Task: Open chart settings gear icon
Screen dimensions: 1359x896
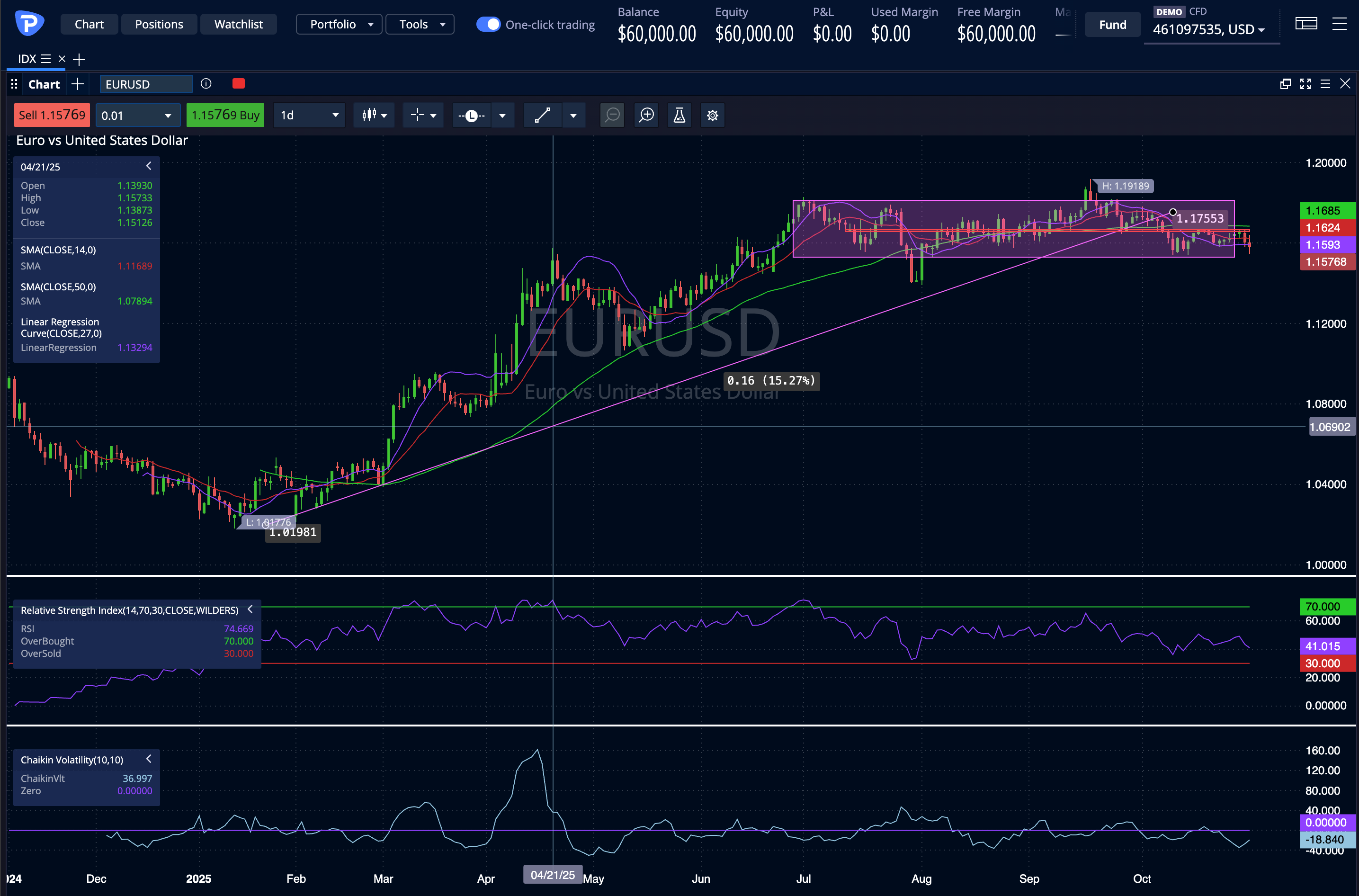Action: 712,116
